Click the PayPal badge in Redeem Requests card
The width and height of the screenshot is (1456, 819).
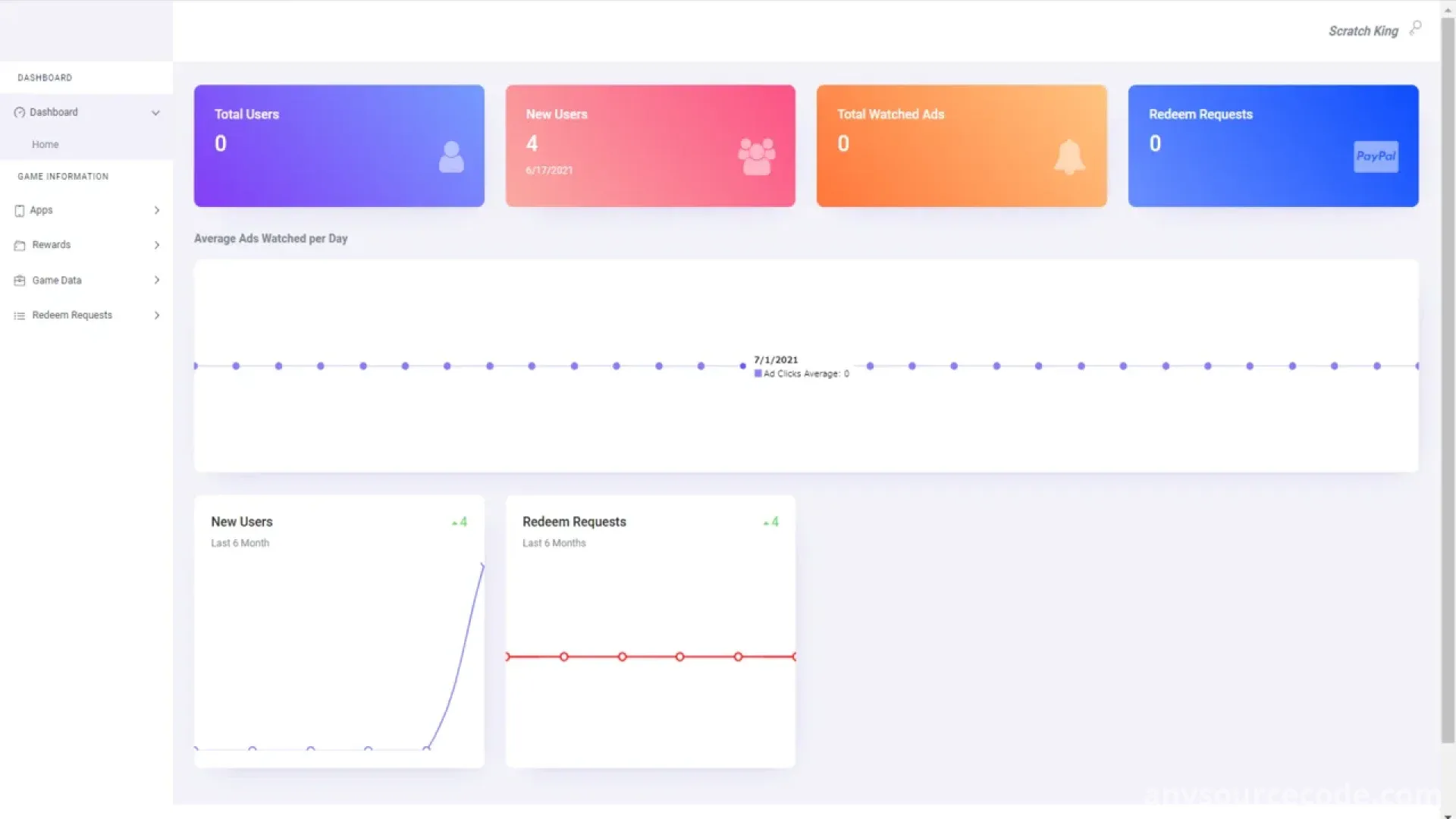(x=1376, y=156)
